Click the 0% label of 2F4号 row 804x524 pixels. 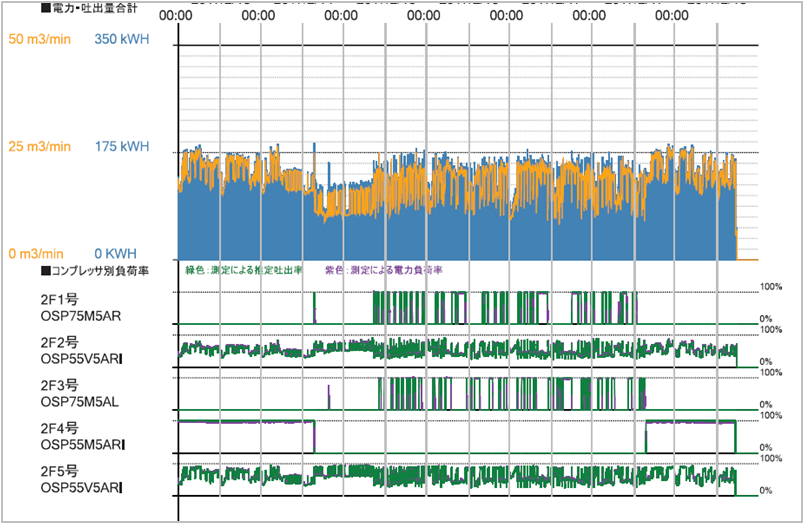[x=766, y=448]
